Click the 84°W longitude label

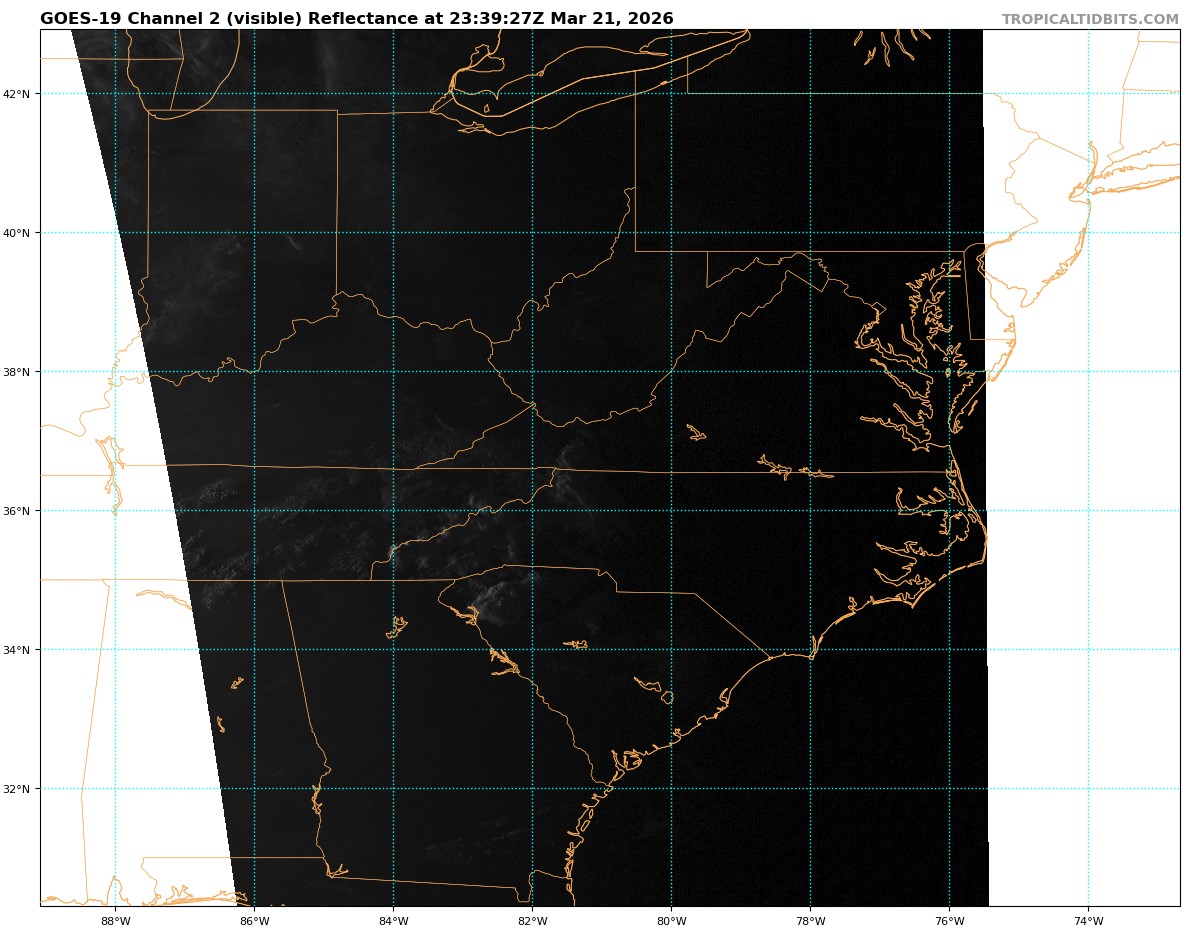393,920
